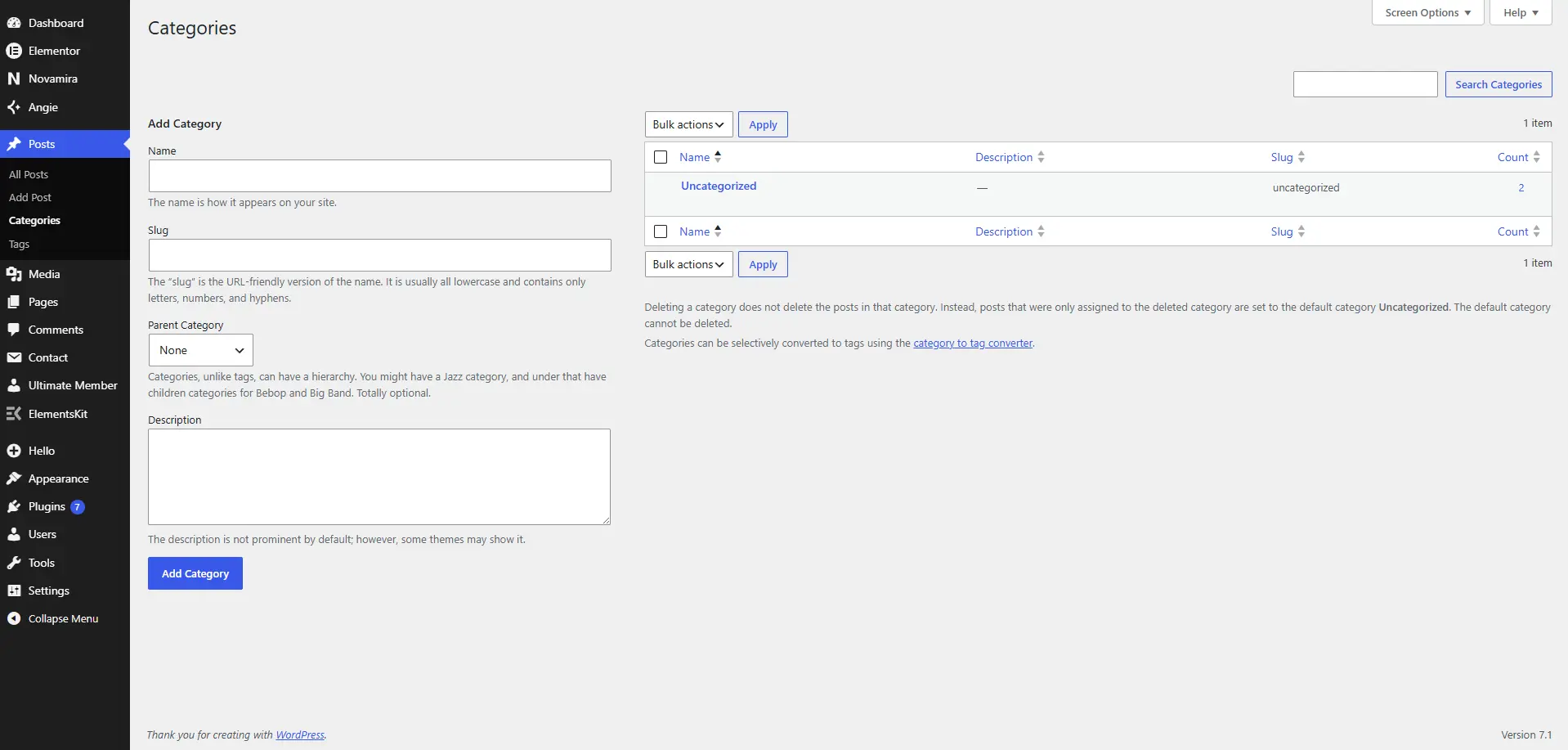Viewport: 1568px width, 750px height.
Task: Click top Apply button
Action: coord(763,124)
